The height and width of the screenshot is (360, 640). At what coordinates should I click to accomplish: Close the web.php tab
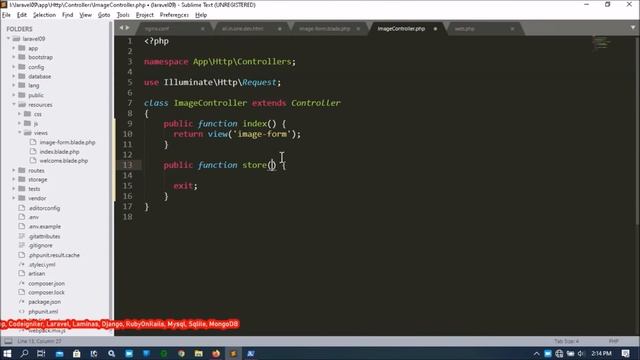pyautogui.click(x=512, y=29)
